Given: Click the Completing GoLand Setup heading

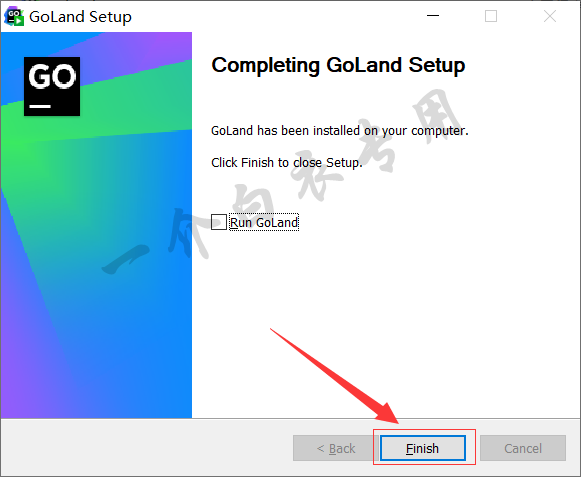Looking at the screenshot, I should [338, 66].
